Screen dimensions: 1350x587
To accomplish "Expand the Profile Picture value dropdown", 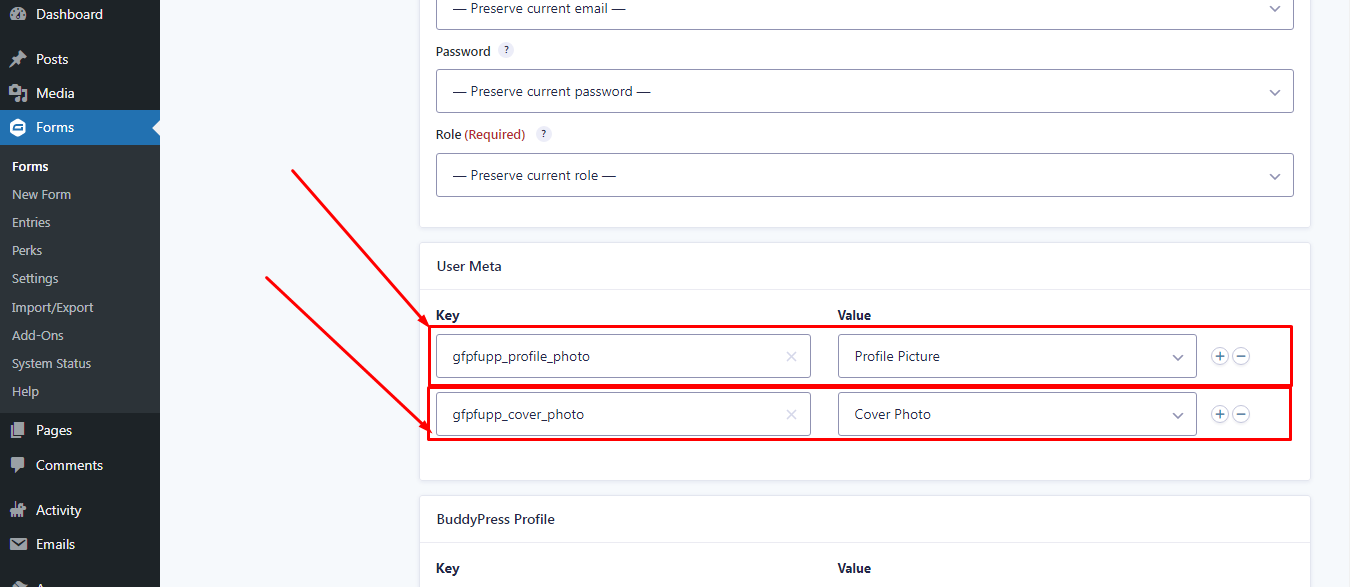I will tap(1017, 356).
